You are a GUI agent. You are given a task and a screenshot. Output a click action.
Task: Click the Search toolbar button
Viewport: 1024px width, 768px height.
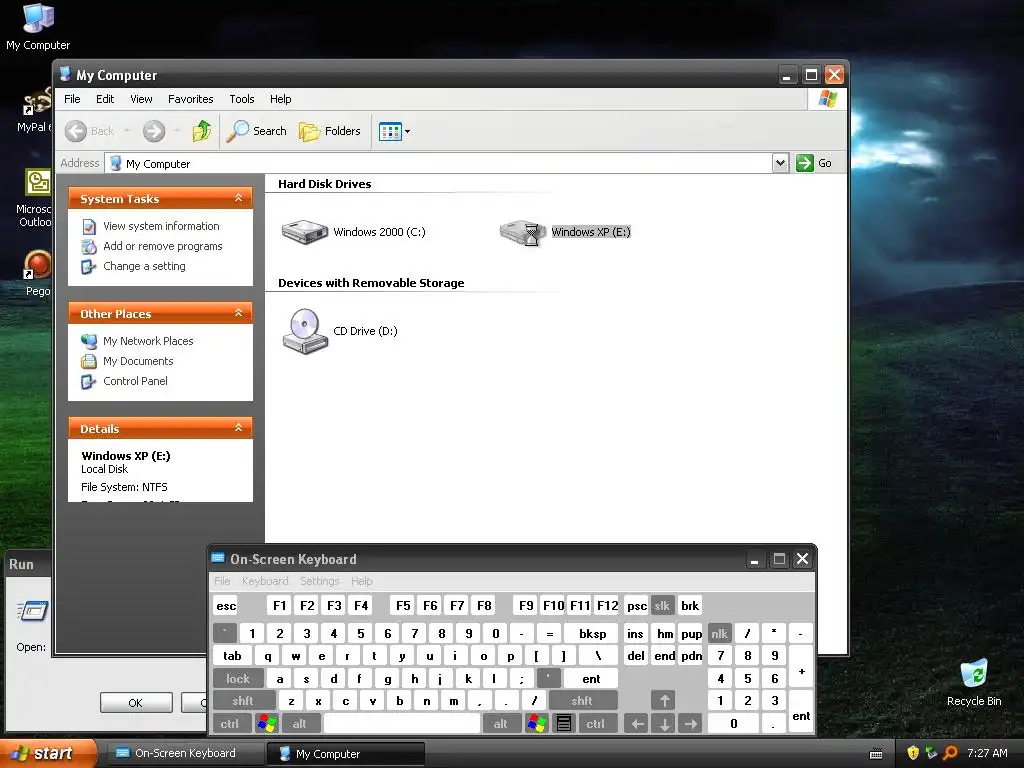point(257,131)
